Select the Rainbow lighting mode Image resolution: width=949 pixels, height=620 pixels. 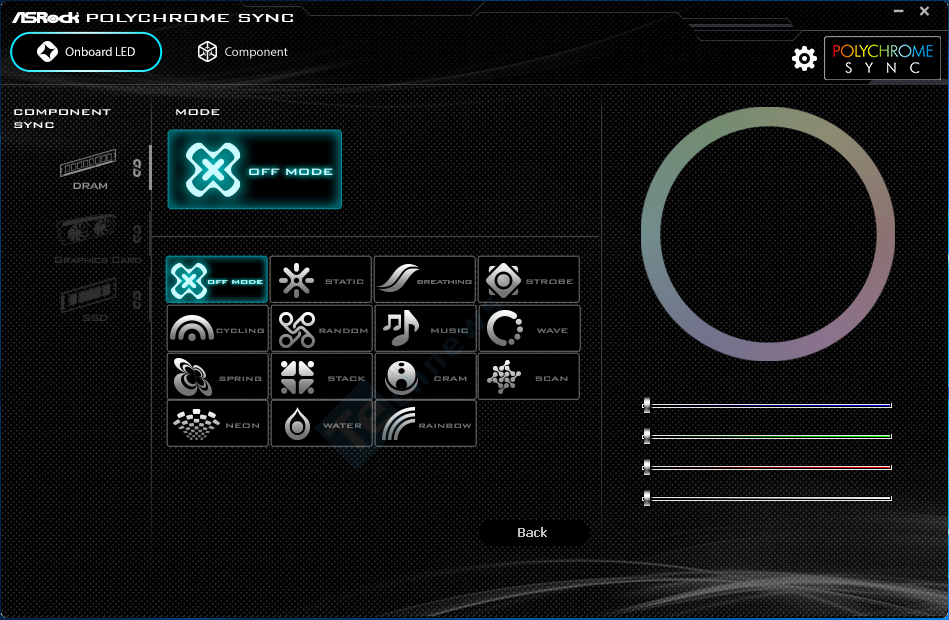pos(425,423)
